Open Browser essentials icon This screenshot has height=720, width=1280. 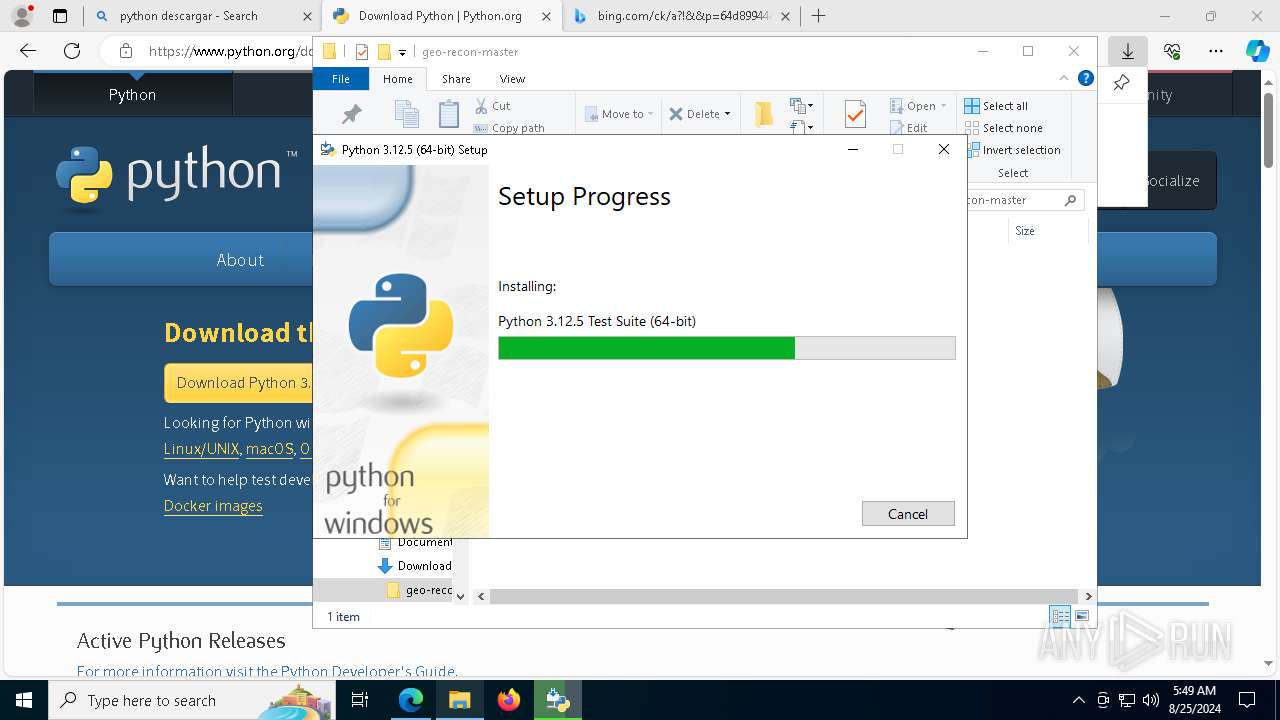tap(1172, 51)
